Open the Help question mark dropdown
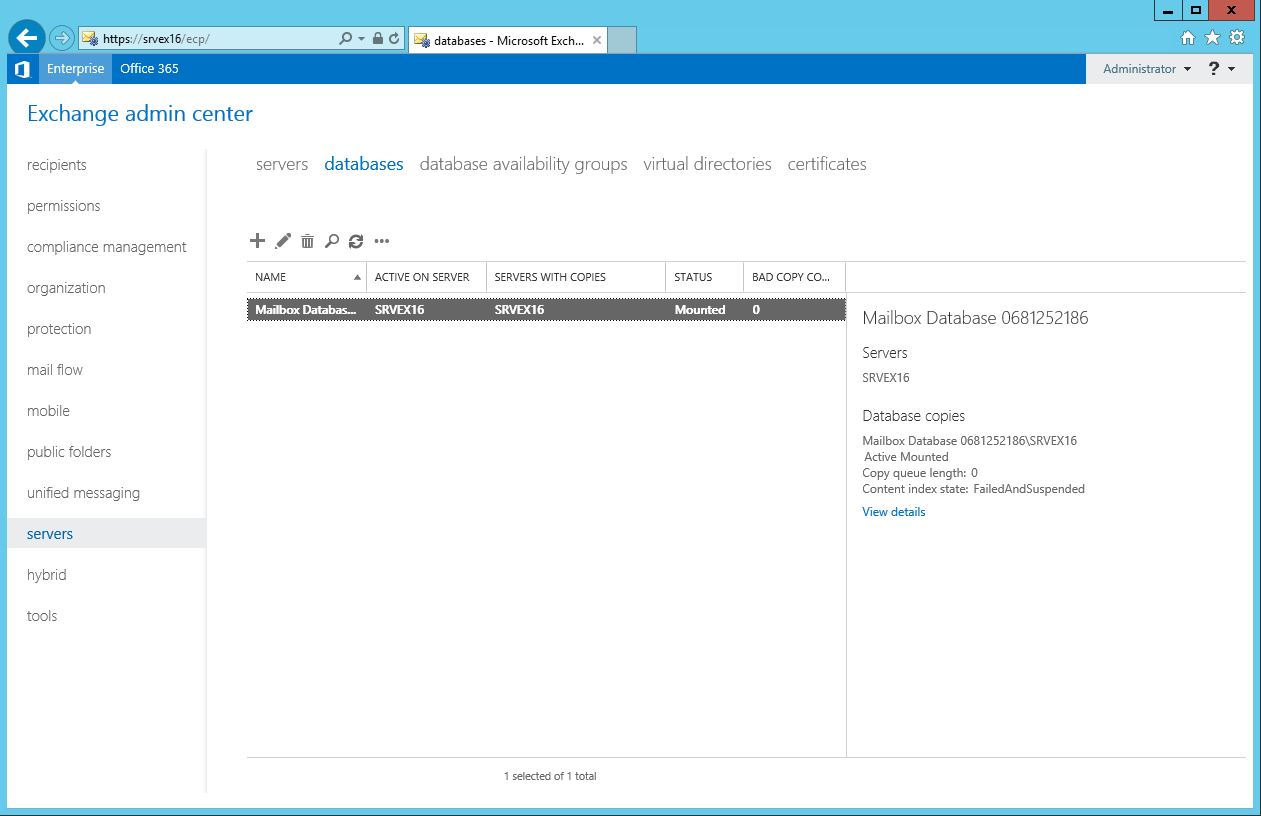 [x=1221, y=69]
